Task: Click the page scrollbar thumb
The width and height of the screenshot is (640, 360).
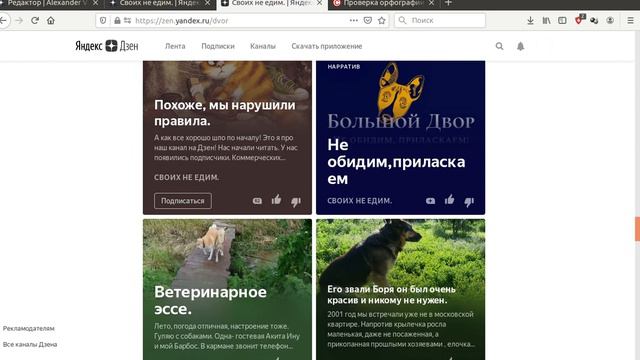Action: click(x=637, y=229)
